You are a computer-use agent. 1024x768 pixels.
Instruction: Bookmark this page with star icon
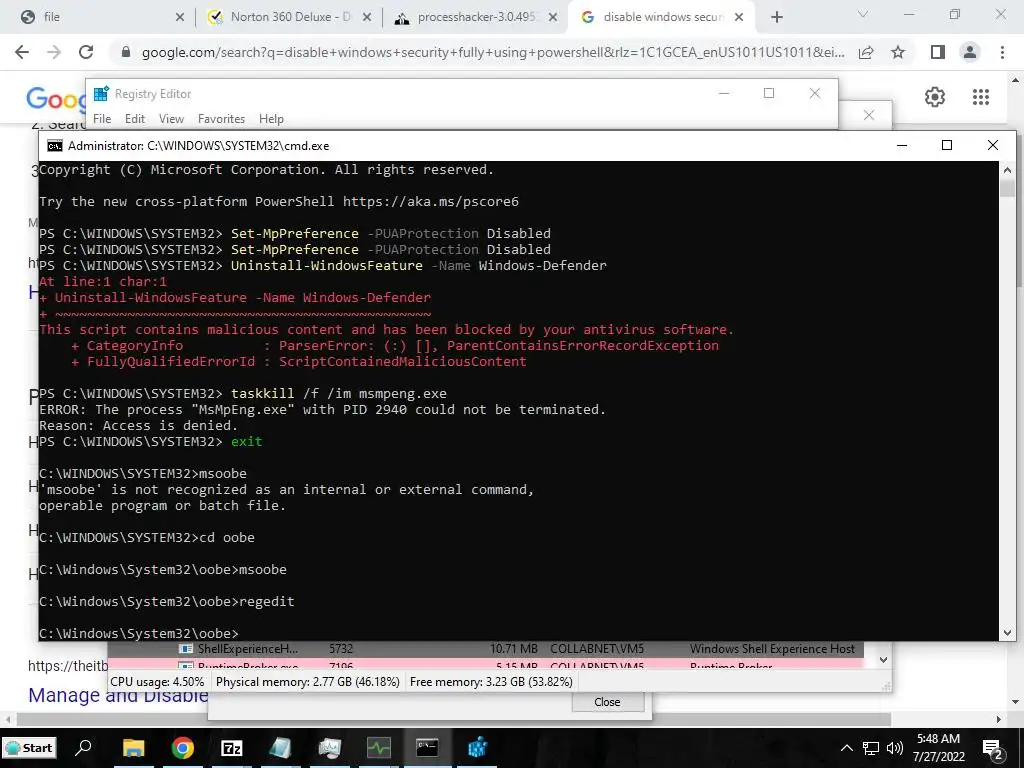898,52
